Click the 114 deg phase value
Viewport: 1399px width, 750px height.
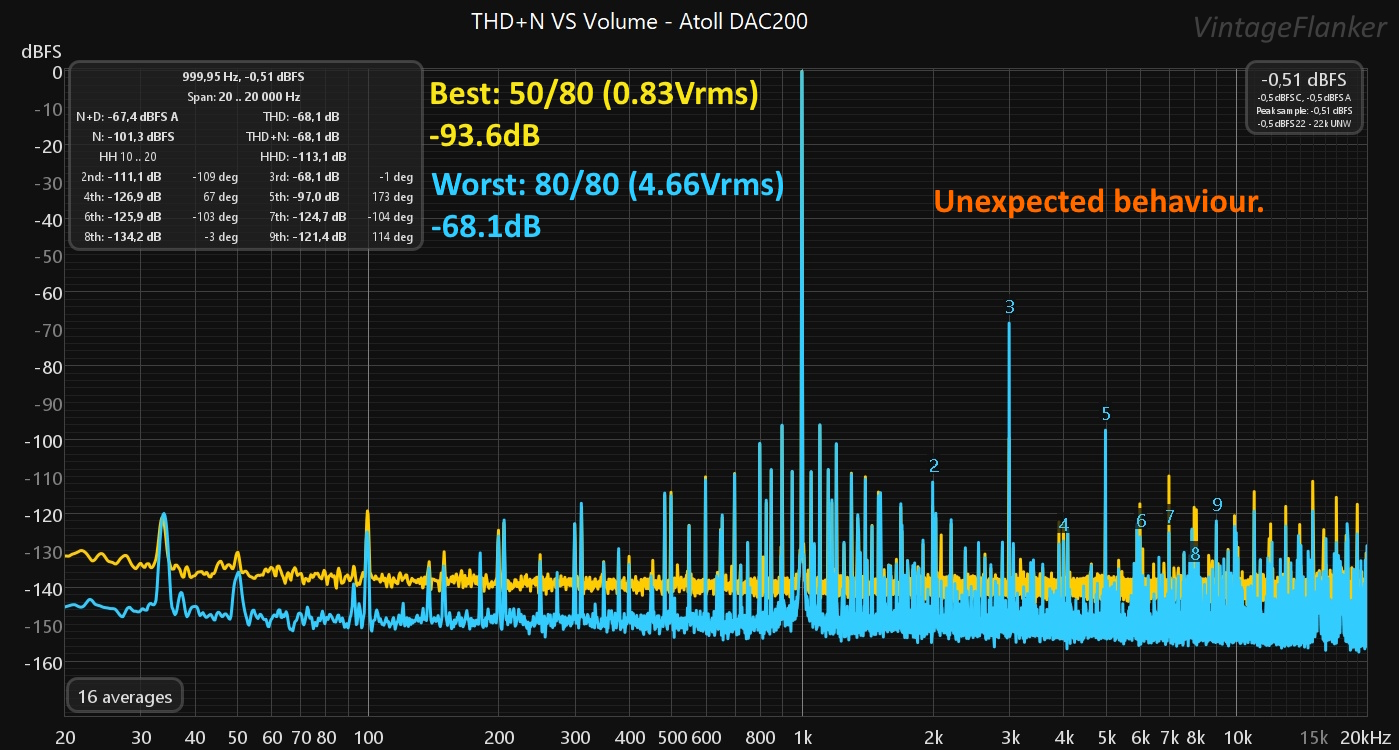tap(393, 237)
